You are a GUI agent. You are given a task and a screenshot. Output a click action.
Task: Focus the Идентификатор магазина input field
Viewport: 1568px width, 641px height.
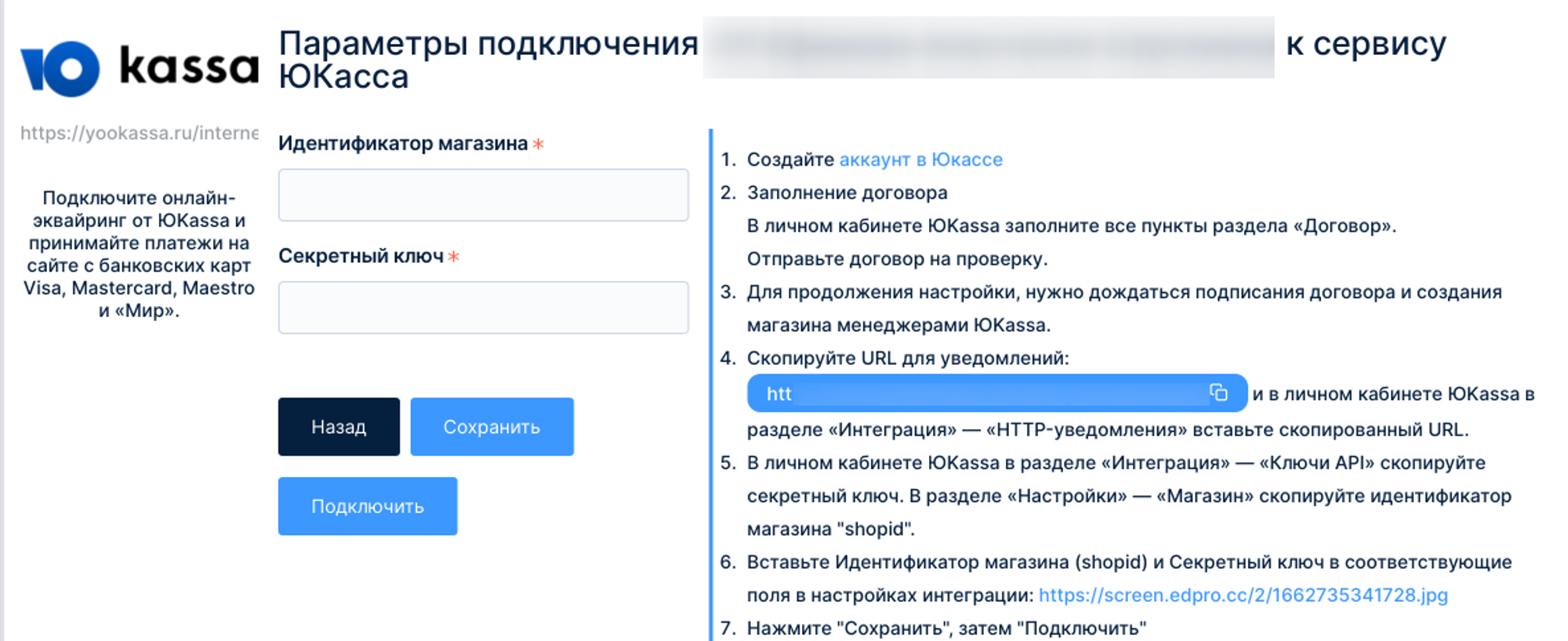[484, 195]
